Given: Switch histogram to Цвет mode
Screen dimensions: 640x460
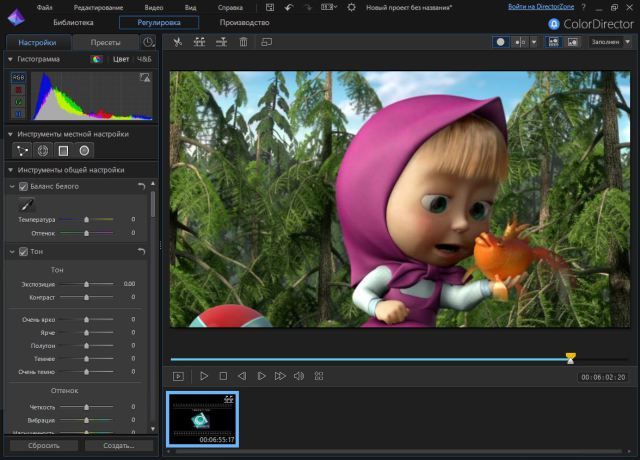Looking at the screenshot, I should click(x=121, y=59).
